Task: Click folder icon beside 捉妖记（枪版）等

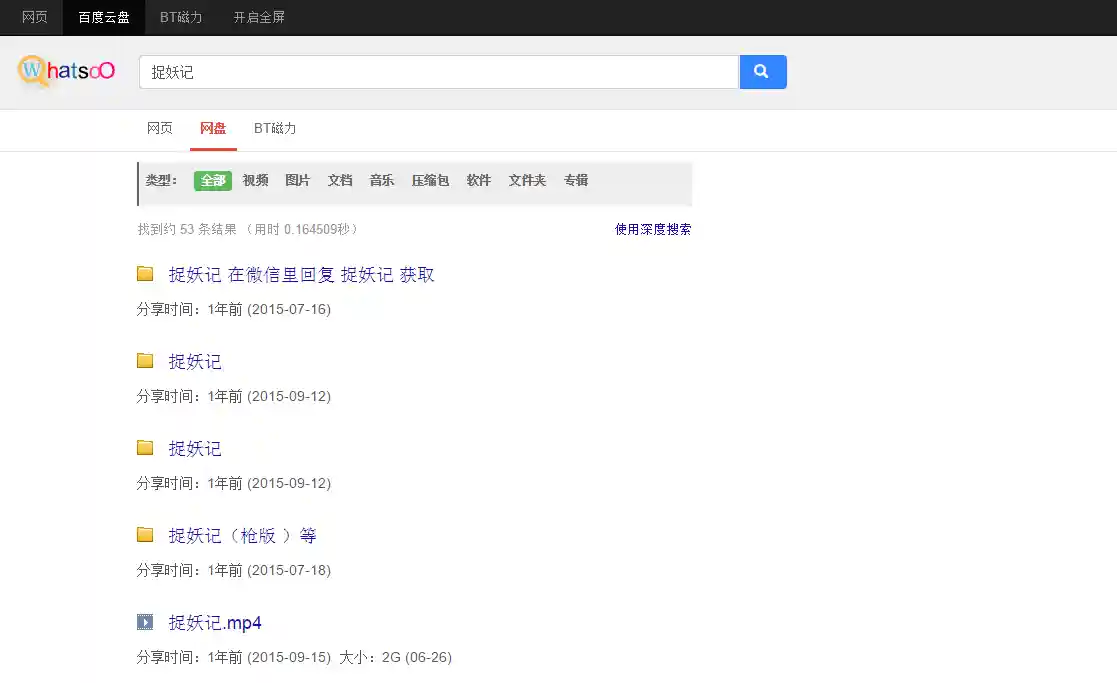Action: click(x=145, y=534)
